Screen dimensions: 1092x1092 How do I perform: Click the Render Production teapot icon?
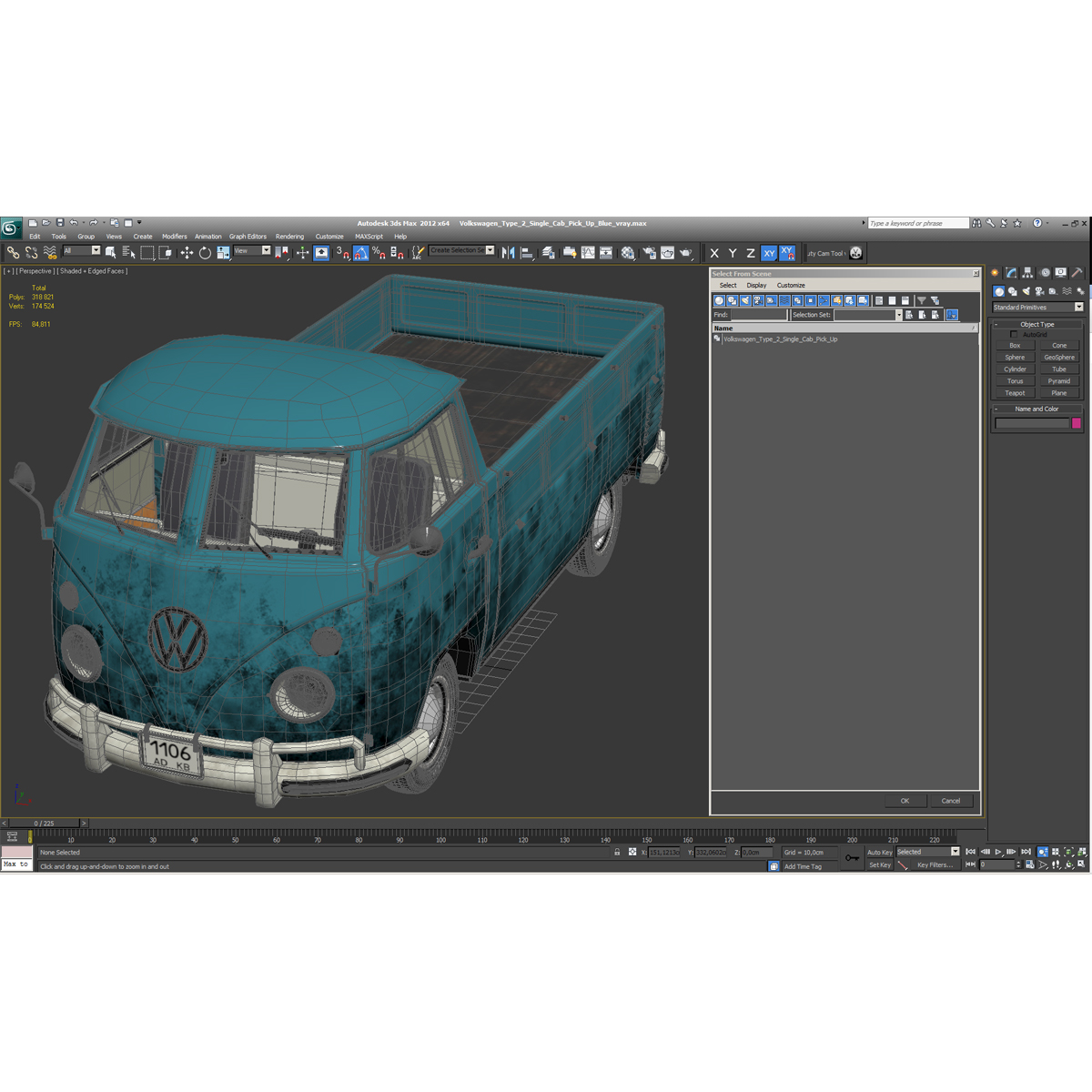685,253
